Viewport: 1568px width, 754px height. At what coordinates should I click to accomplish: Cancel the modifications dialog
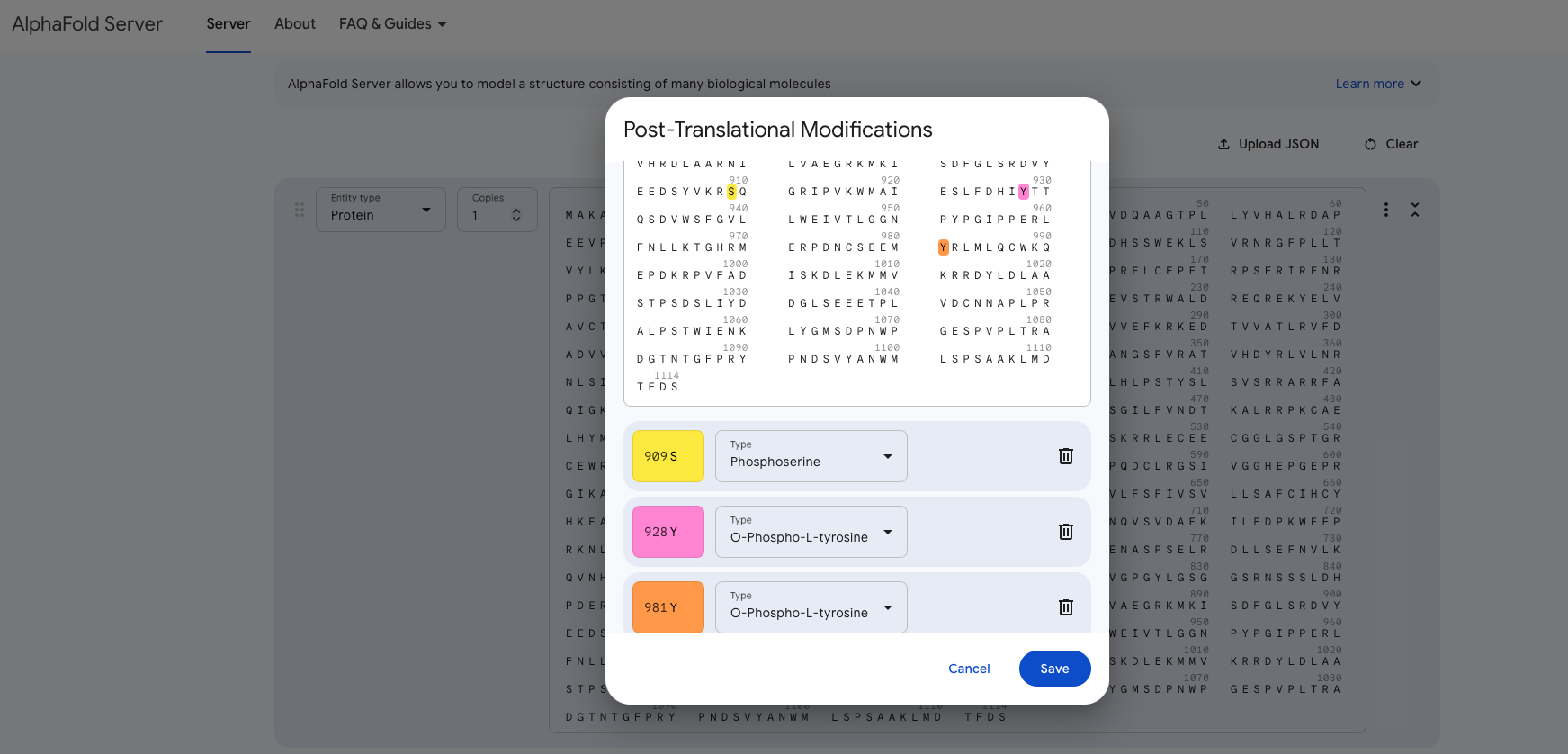(969, 669)
